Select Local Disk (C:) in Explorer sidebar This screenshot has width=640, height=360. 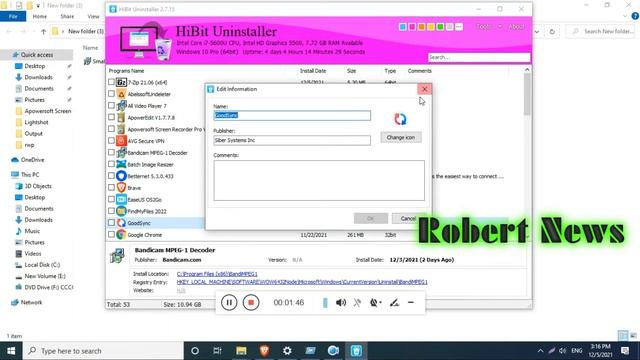[42, 265]
